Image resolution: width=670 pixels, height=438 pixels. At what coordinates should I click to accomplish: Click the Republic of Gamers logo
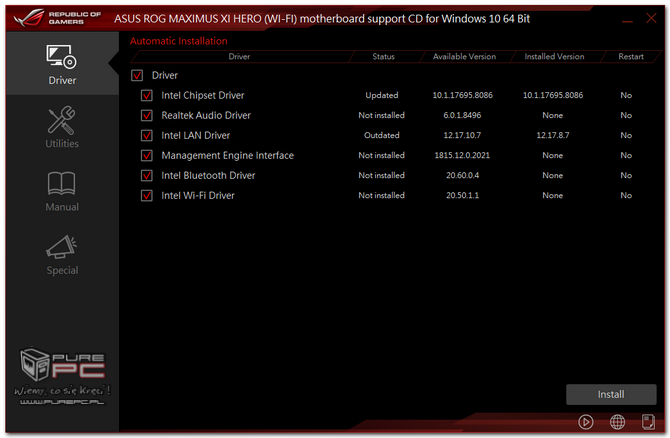coord(57,18)
